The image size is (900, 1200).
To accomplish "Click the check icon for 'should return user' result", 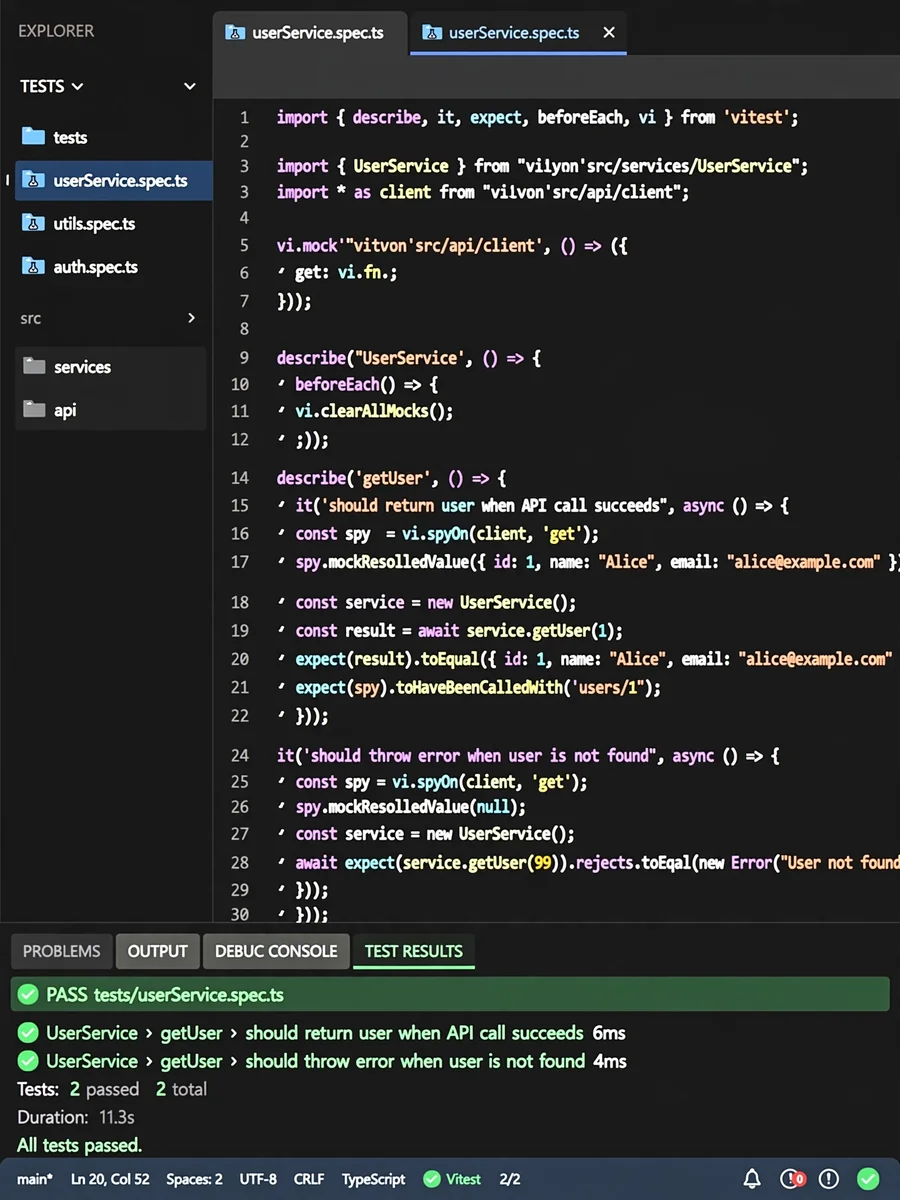I will (28, 1032).
